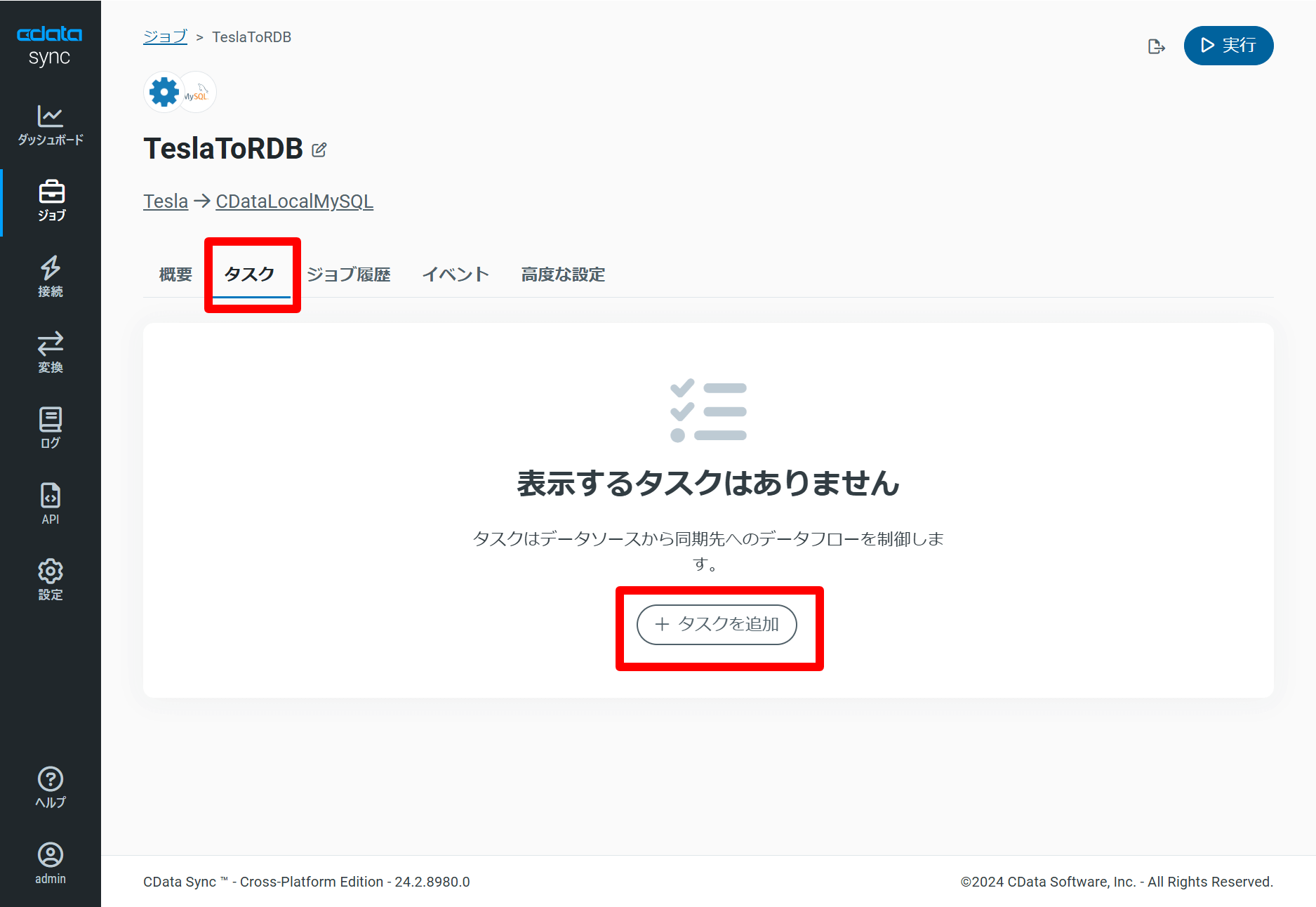Open the Tesla source connection link
The width and height of the screenshot is (1316, 907).
coord(166,201)
